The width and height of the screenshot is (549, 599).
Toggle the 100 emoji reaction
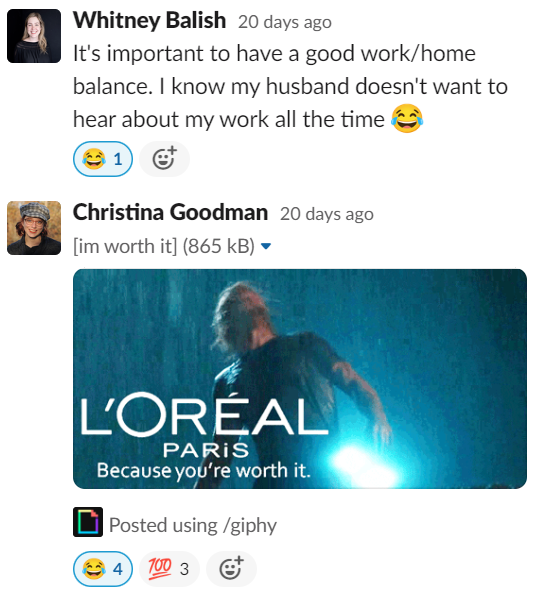pos(169,569)
